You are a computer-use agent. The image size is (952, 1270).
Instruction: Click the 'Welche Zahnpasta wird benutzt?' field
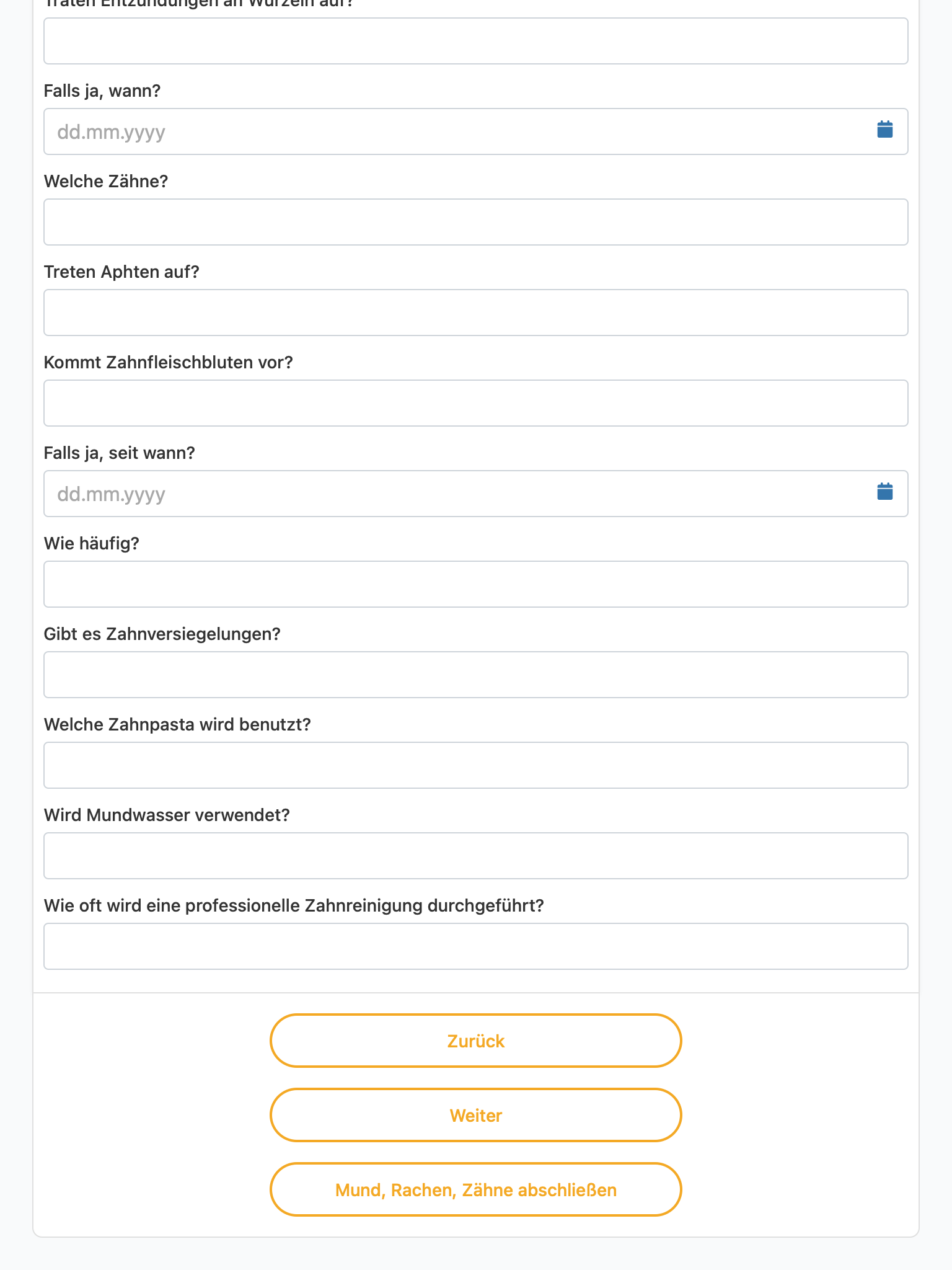click(476, 765)
